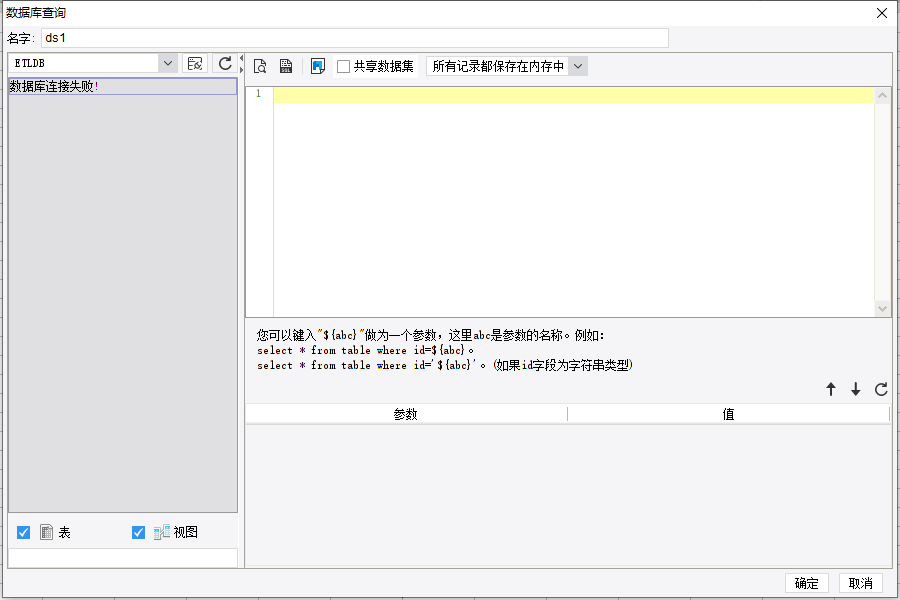Click the 值 column header
This screenshot has width=900, height=600.
(x=728, y=414)
